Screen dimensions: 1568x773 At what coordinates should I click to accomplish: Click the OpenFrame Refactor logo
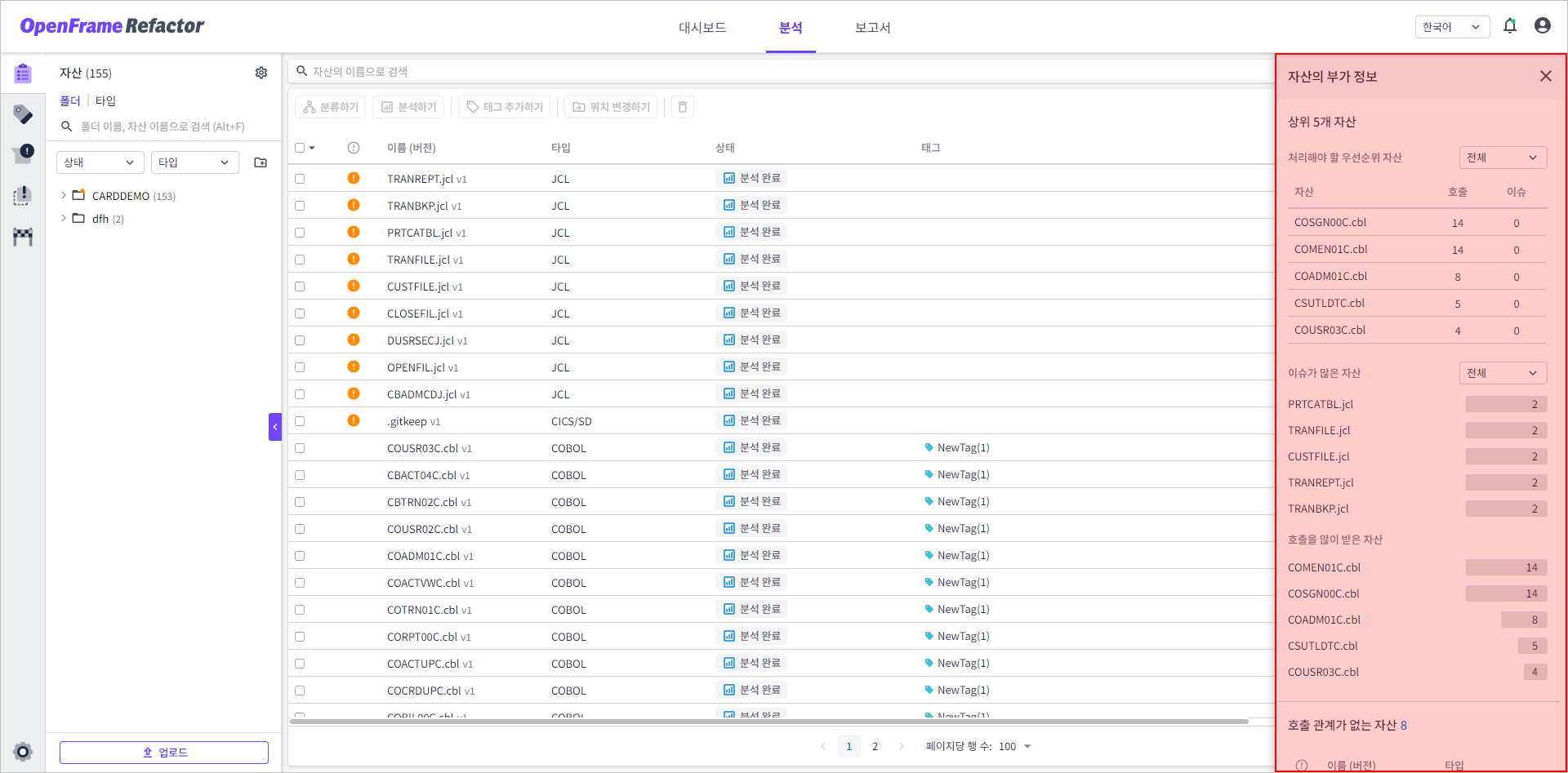pos(112,26)
